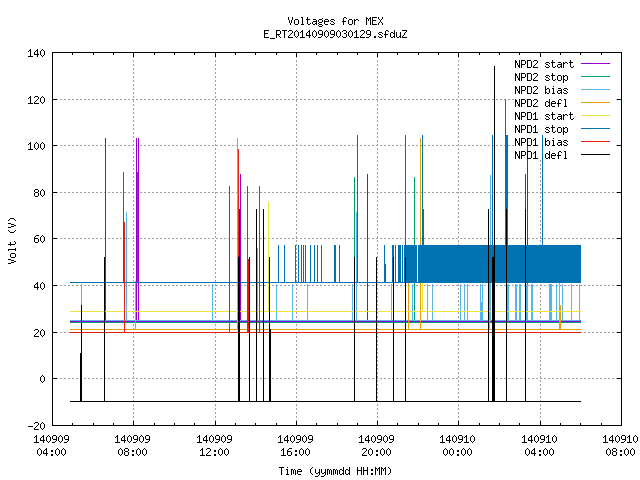
Task: Click the 'NPD2 start' legend label
Action: click(544, 64)
